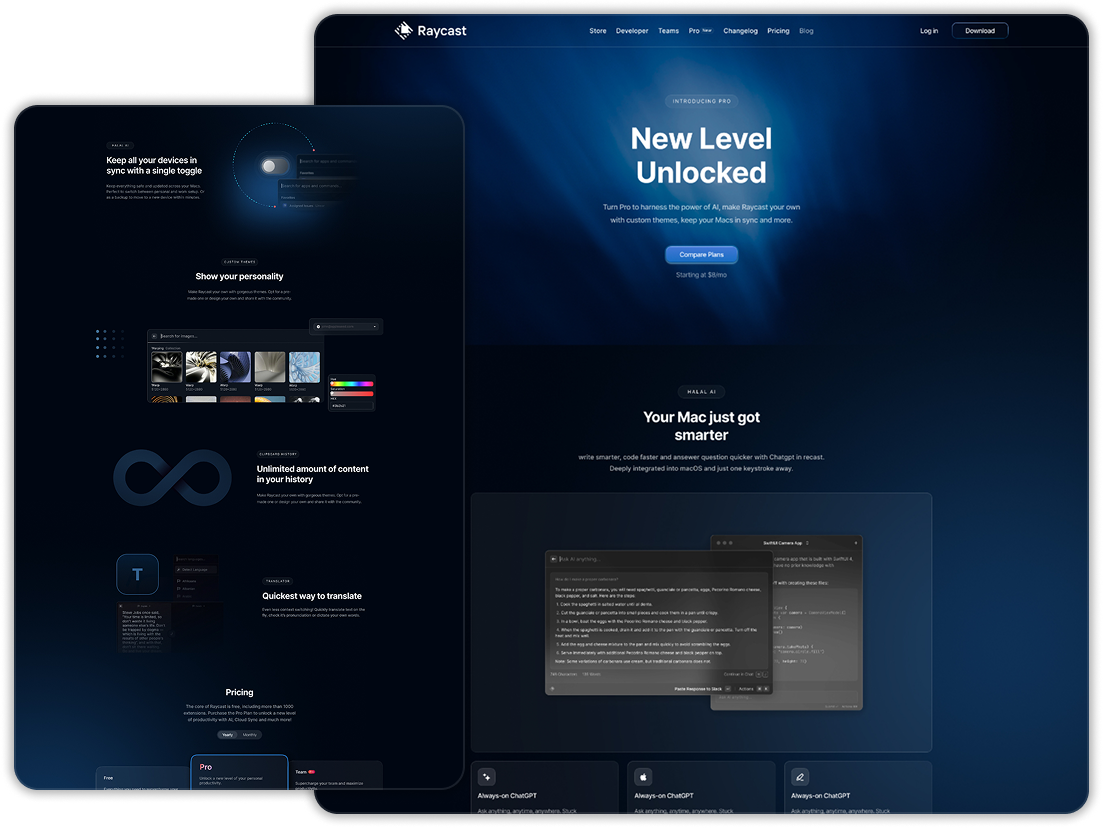Click the blue T translator icon

pos(137,574)
